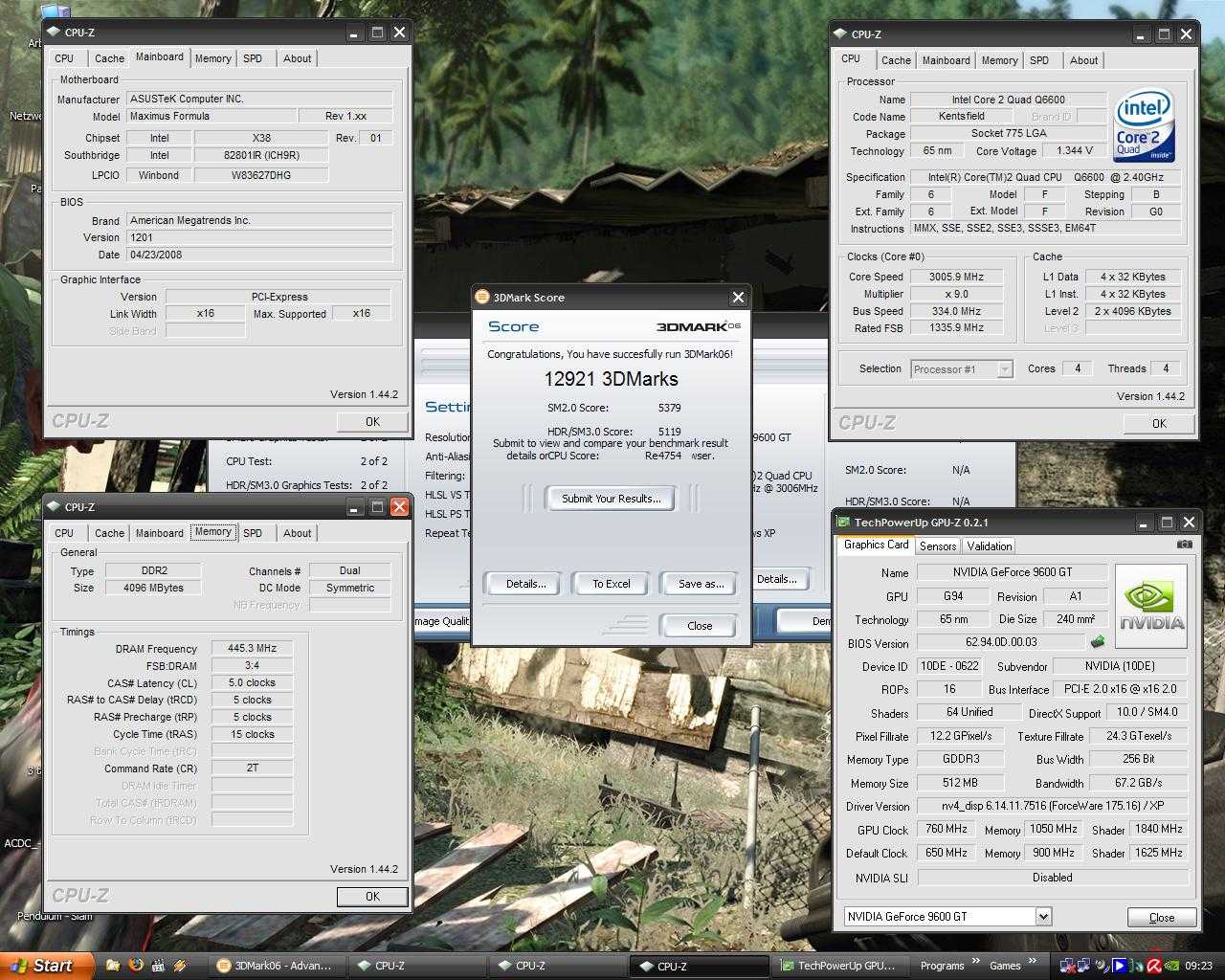This screenshot has height=980, width=1225.
Task: Select the Memory tab in processor CPU-Z window
Action: point(999,60)
